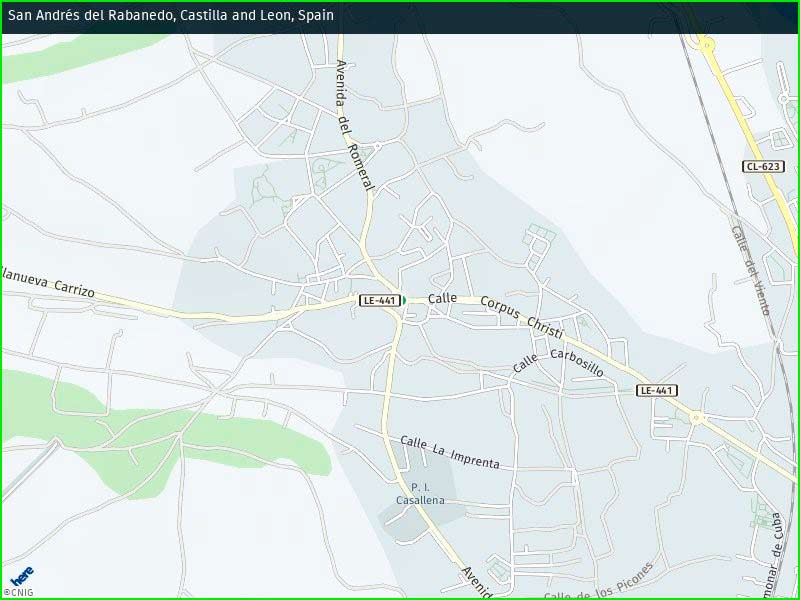Click the CL-623 road shield
The width and height of the screenshot is (800, 600).
pyautogui.click(x=764, y=167)
